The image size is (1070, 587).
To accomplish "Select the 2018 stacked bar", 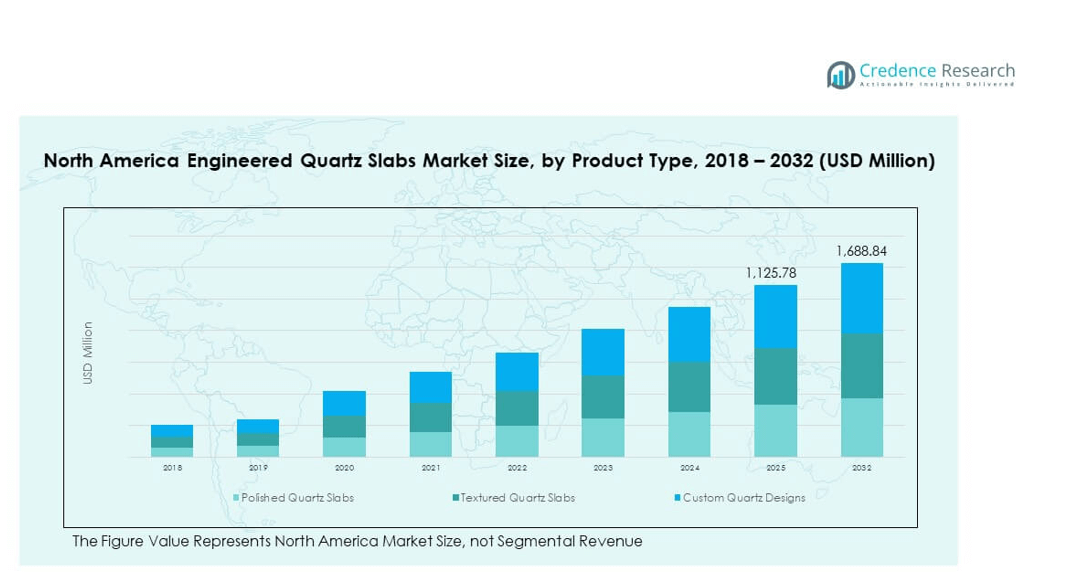I will tap(172, 441).
